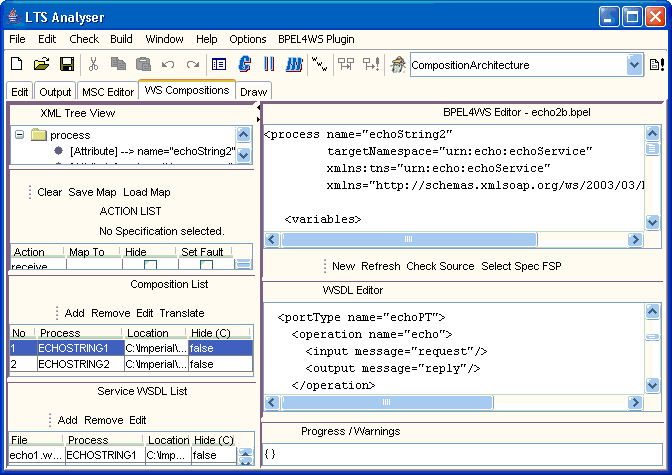This screenshot has height=475, width=672.
Task: Click the Cut scissors icon
Action: [93, 65]
